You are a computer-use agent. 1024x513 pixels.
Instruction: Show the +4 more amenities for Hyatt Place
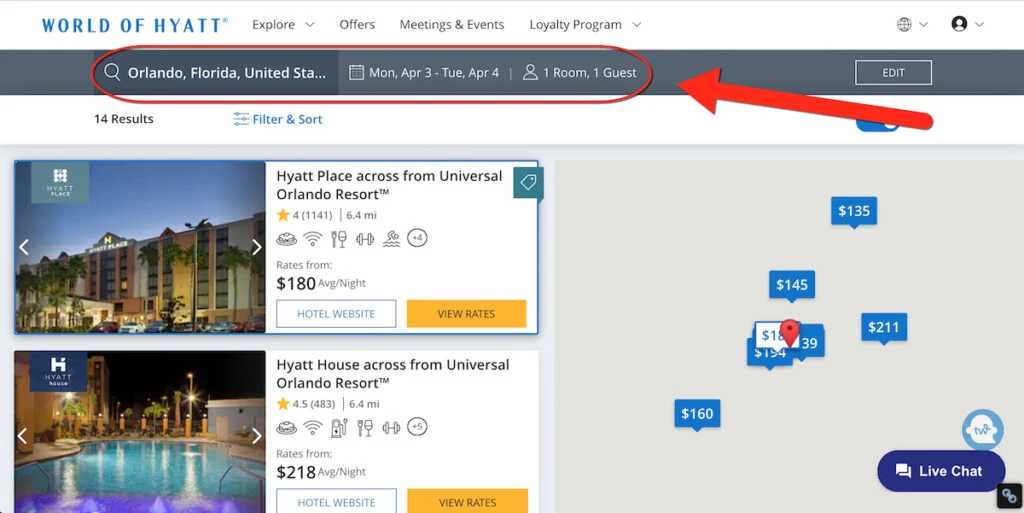click(x=417, y=238)
